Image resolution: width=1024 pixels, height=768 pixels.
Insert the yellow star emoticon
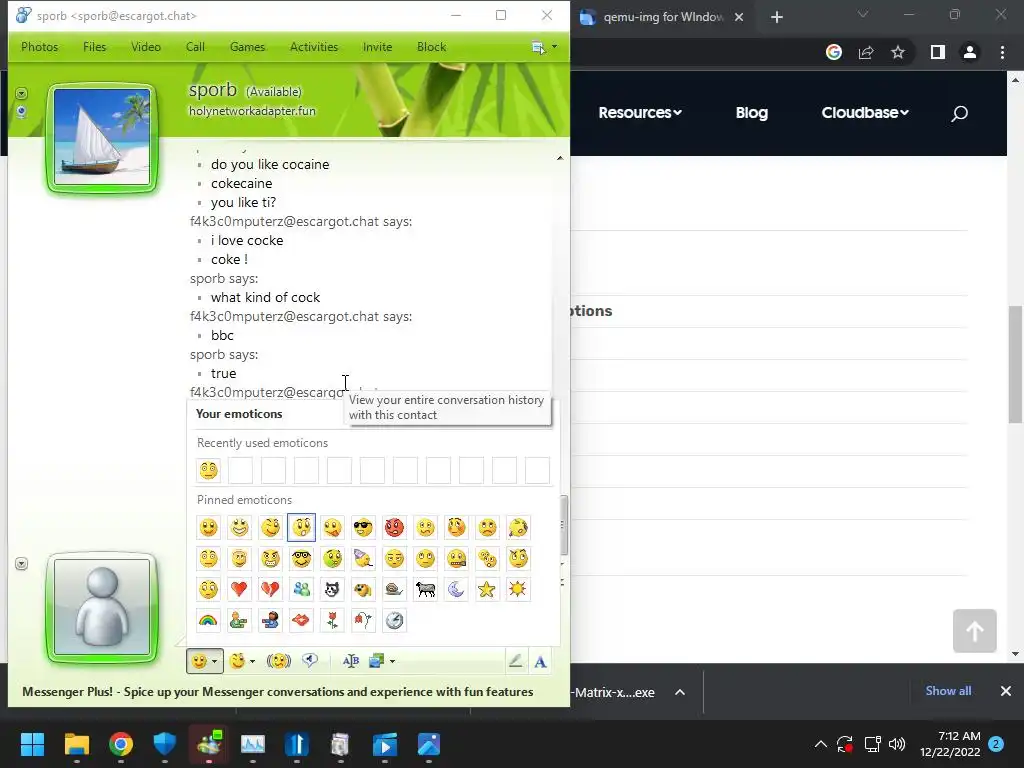tap(487, 589)
